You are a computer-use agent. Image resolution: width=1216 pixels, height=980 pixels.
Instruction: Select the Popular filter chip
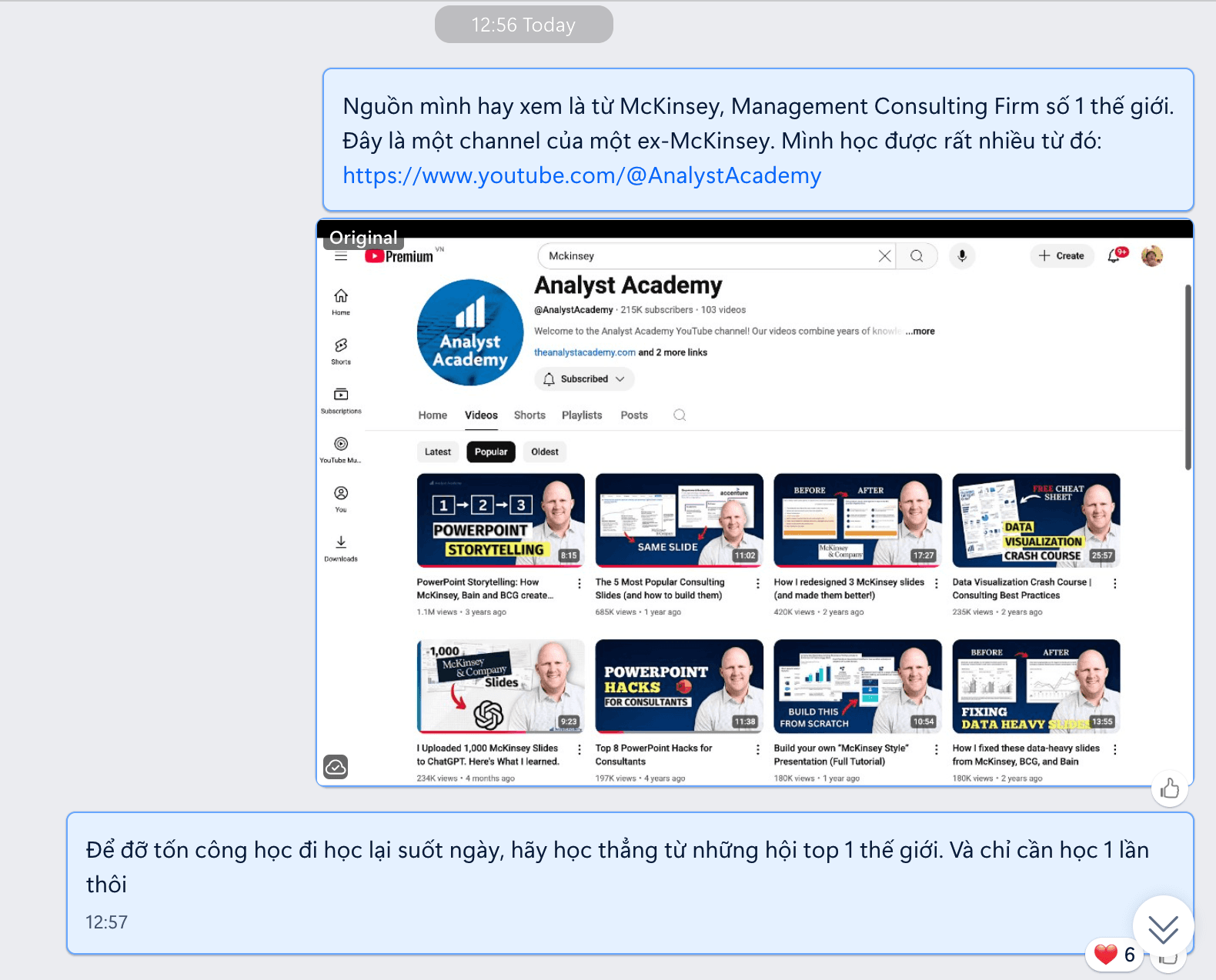(x=491, y=452)
